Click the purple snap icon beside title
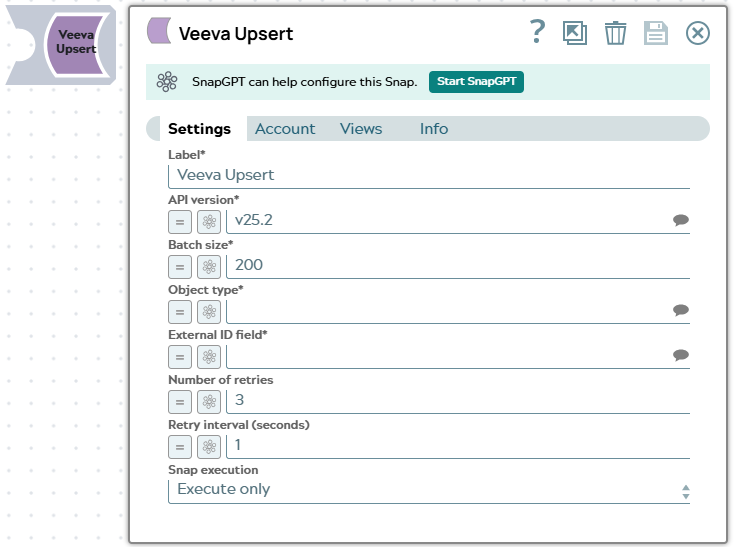Image resolution: width=737 pixels, height=547 pixels. coord(159,31)
